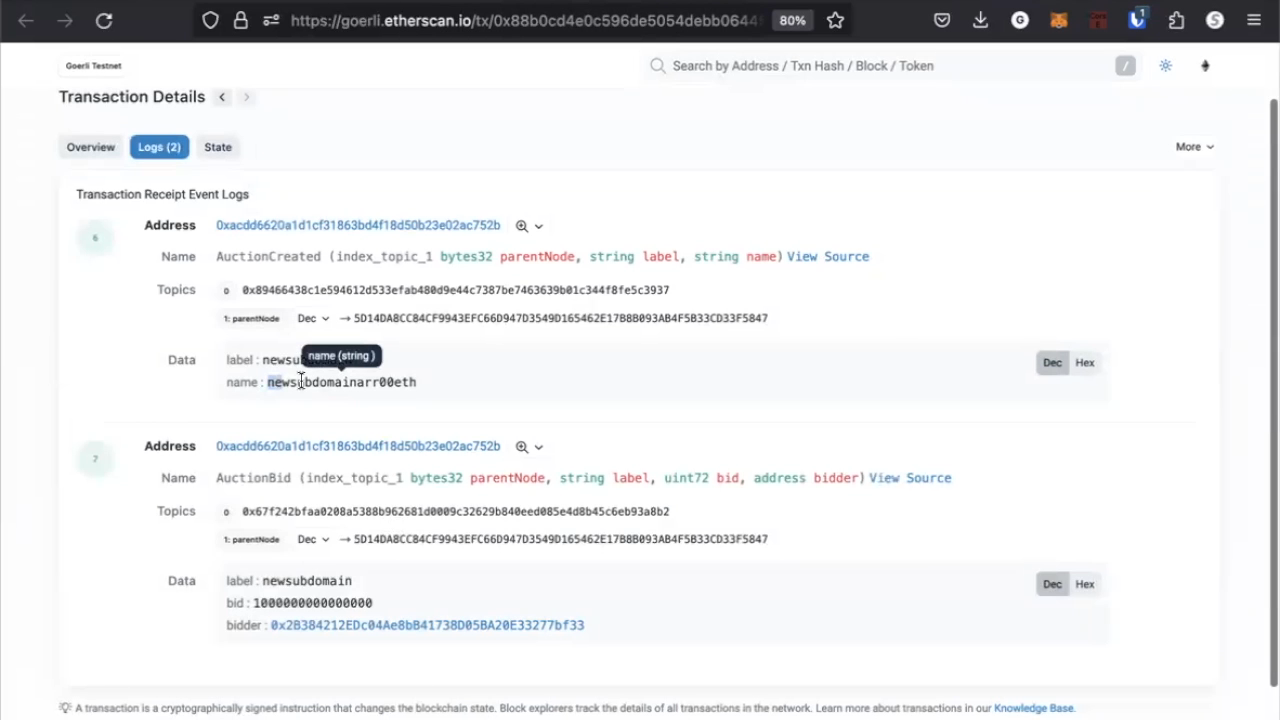This screenshot has height=720, width=1280.
Task: Open the Knowledge Base link
Action: click(x=1033, y=708)
